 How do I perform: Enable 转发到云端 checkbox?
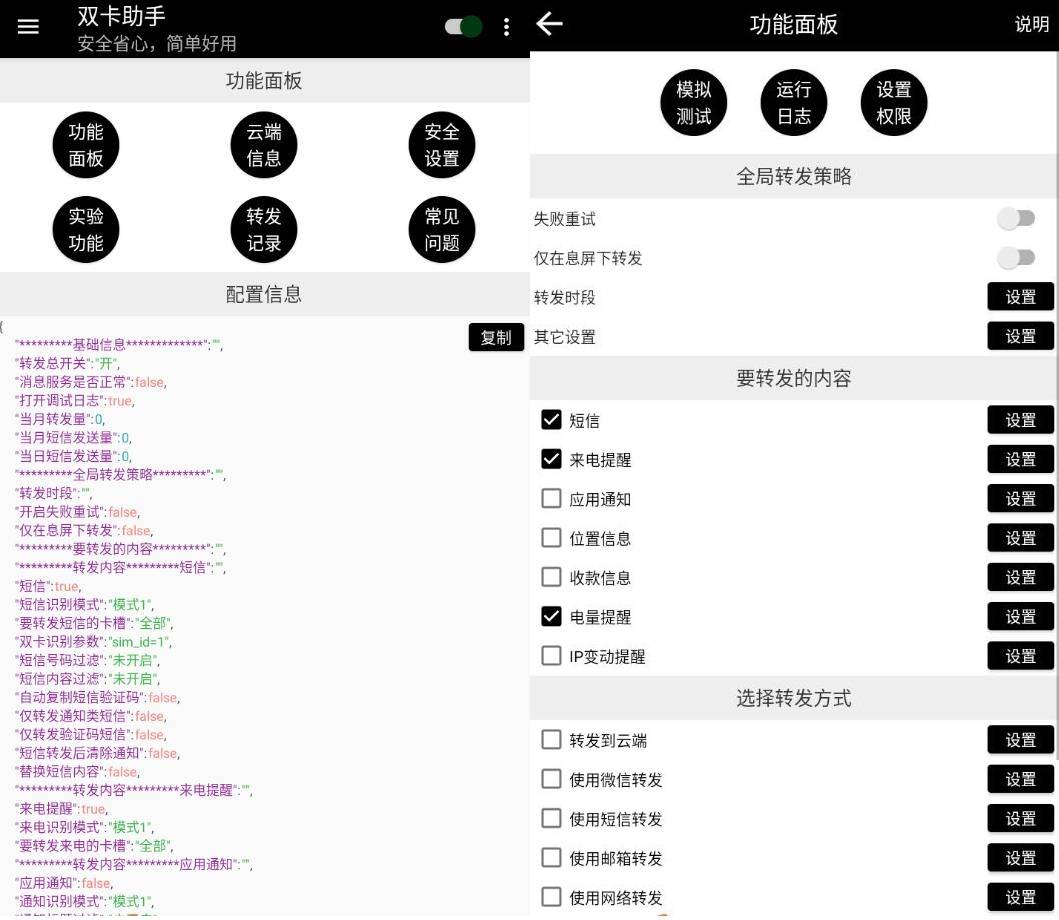point(551,740)
